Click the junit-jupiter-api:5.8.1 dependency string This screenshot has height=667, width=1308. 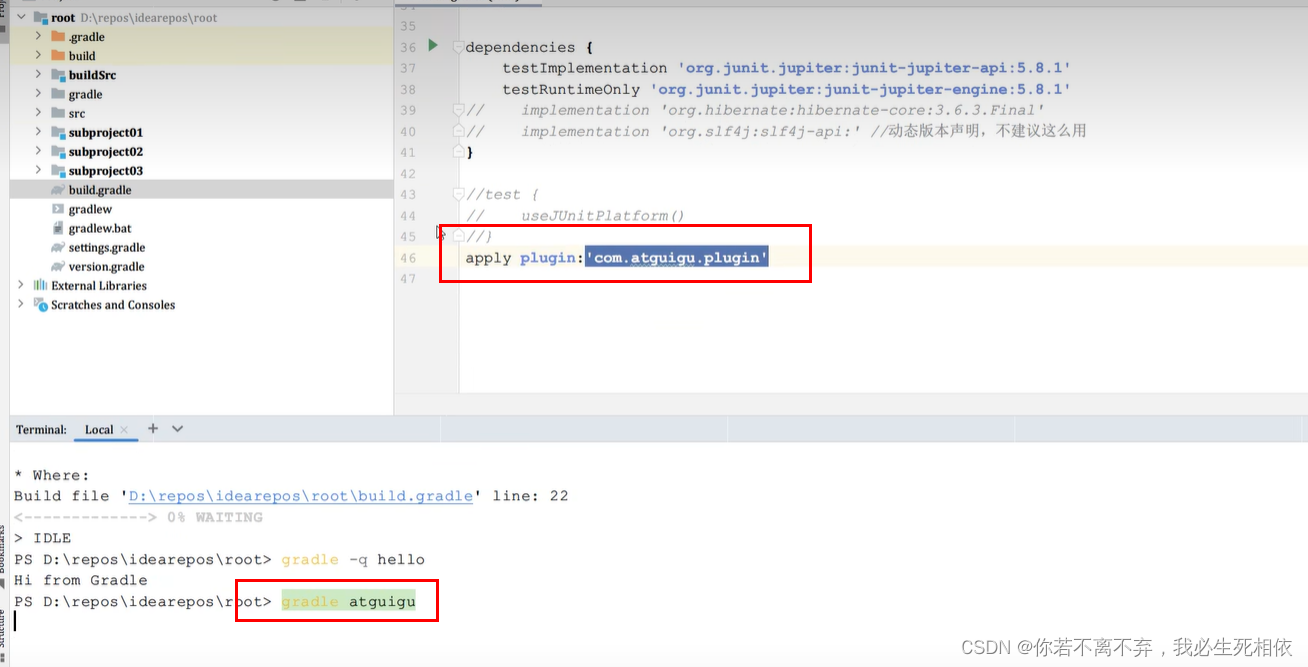click(x=875, y=68)
